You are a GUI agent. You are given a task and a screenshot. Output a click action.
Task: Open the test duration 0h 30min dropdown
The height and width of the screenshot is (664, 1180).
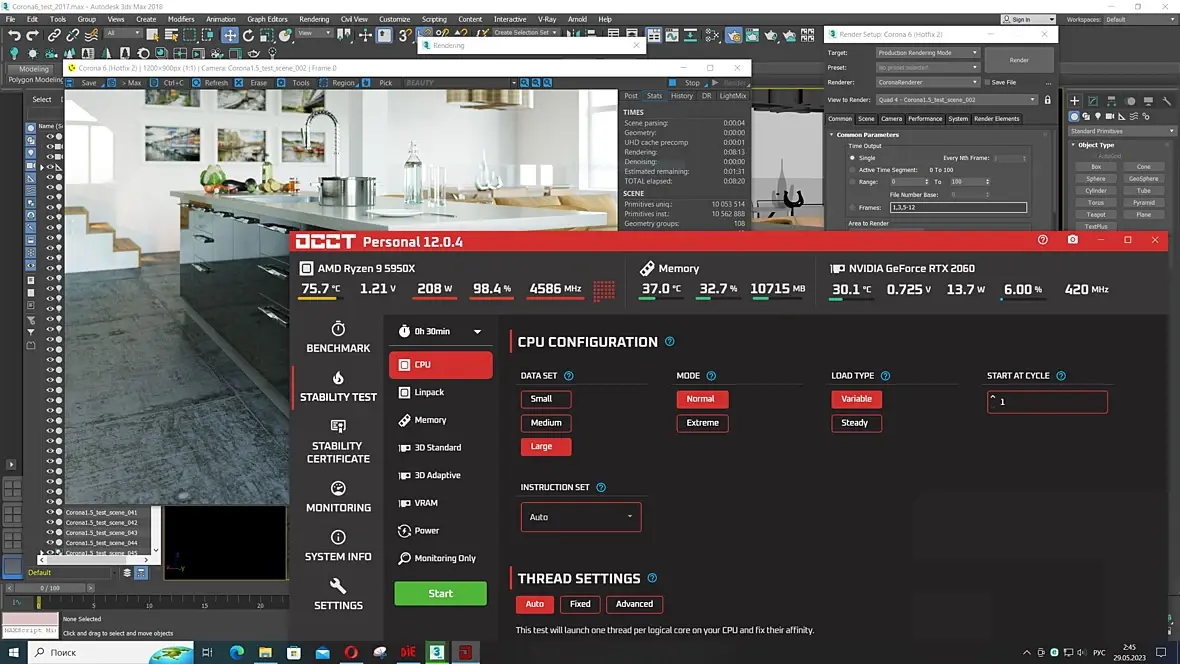pos(440,331)
